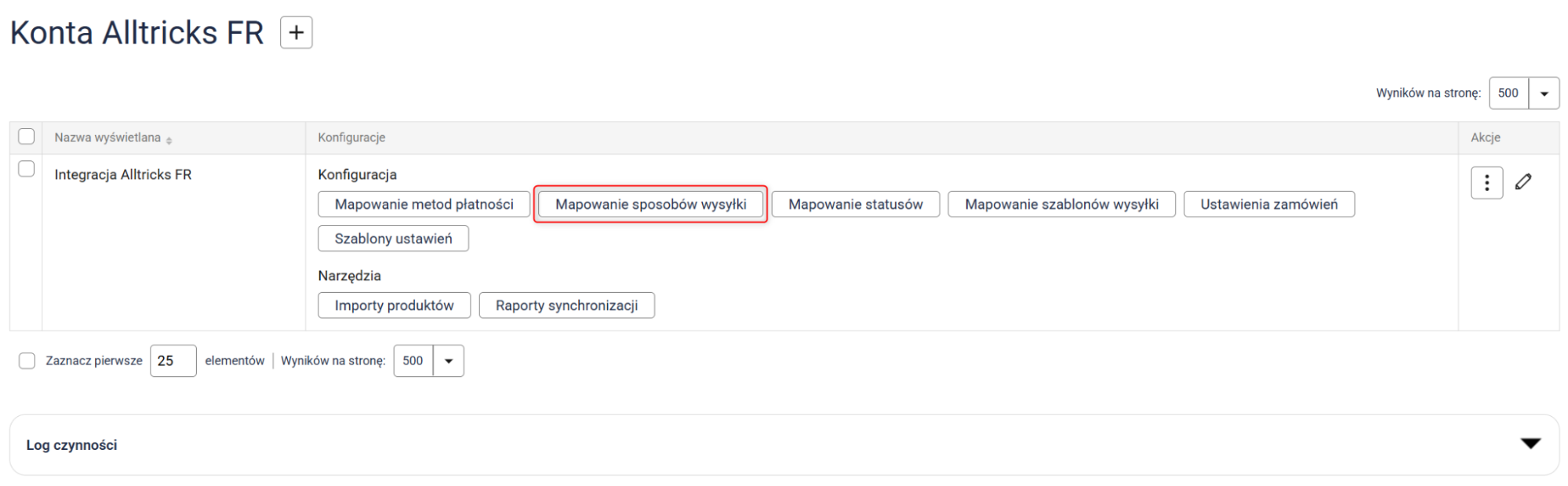
Task: Open Mapowanie szablonów wysyłki
Action: pyautogui.click(x=1060, y=204)
